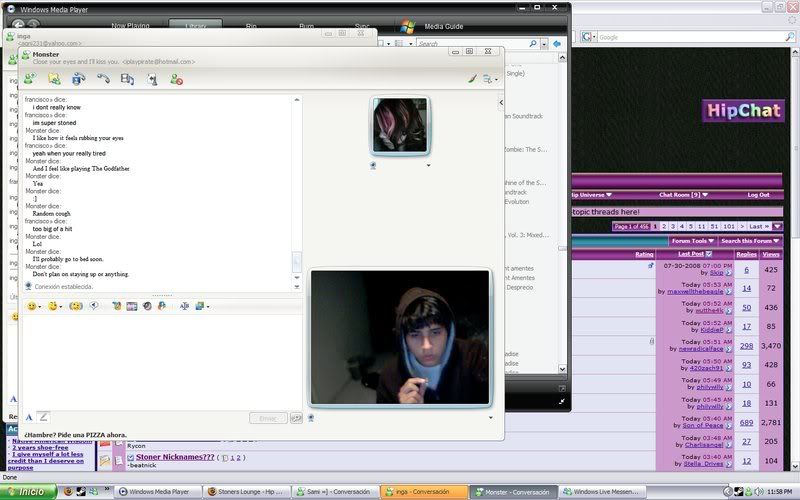Select chat line 'Random cough'

(x=52, y=214)
